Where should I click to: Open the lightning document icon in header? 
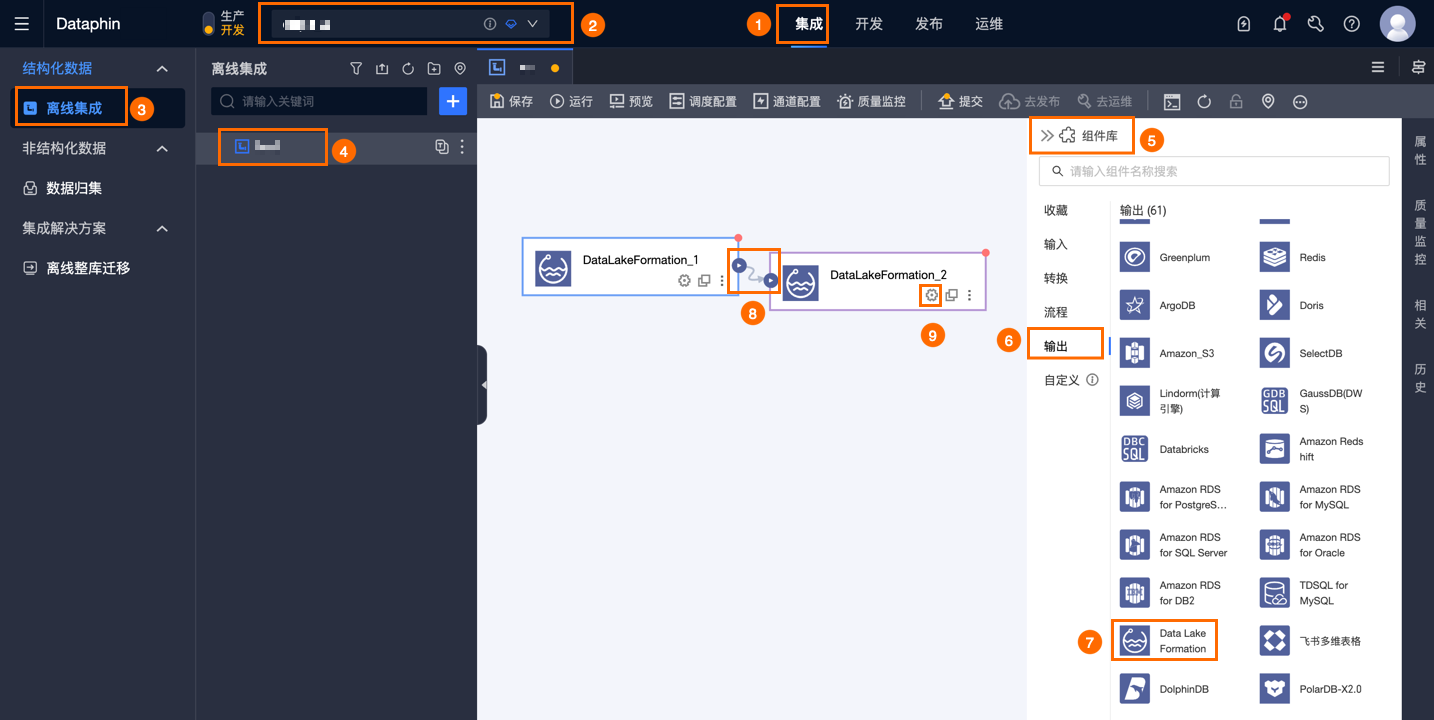1244,24
